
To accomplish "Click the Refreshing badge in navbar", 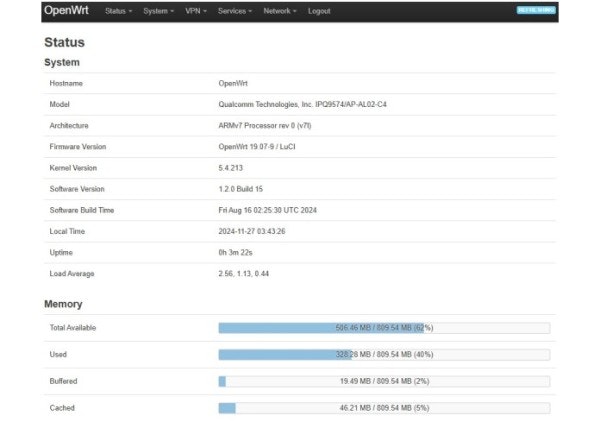I will coord(536,10).
